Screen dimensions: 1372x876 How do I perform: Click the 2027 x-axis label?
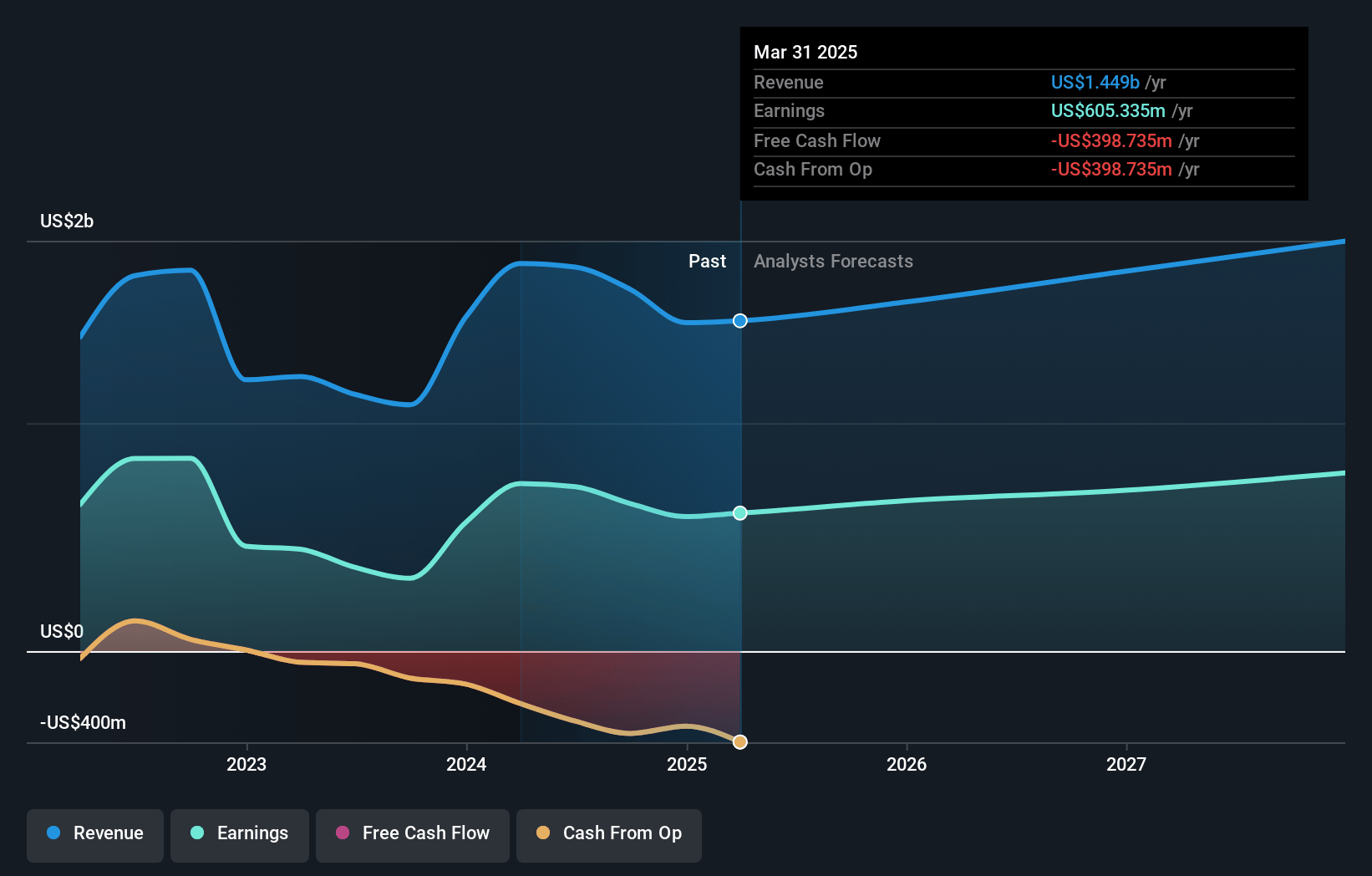point(1126,765)
